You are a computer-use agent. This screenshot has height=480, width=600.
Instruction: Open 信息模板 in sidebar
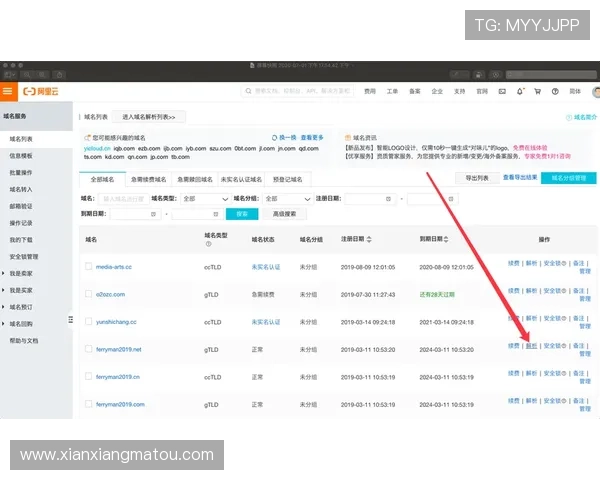coord(21,156)
